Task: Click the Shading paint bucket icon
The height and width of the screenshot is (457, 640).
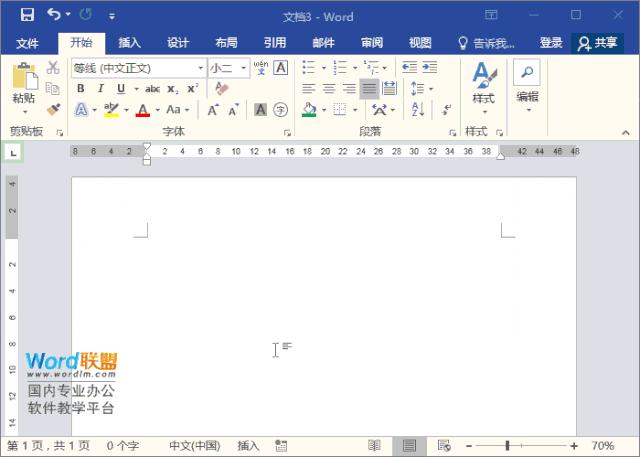Action: pyautogui.click(x=309, y=110)
